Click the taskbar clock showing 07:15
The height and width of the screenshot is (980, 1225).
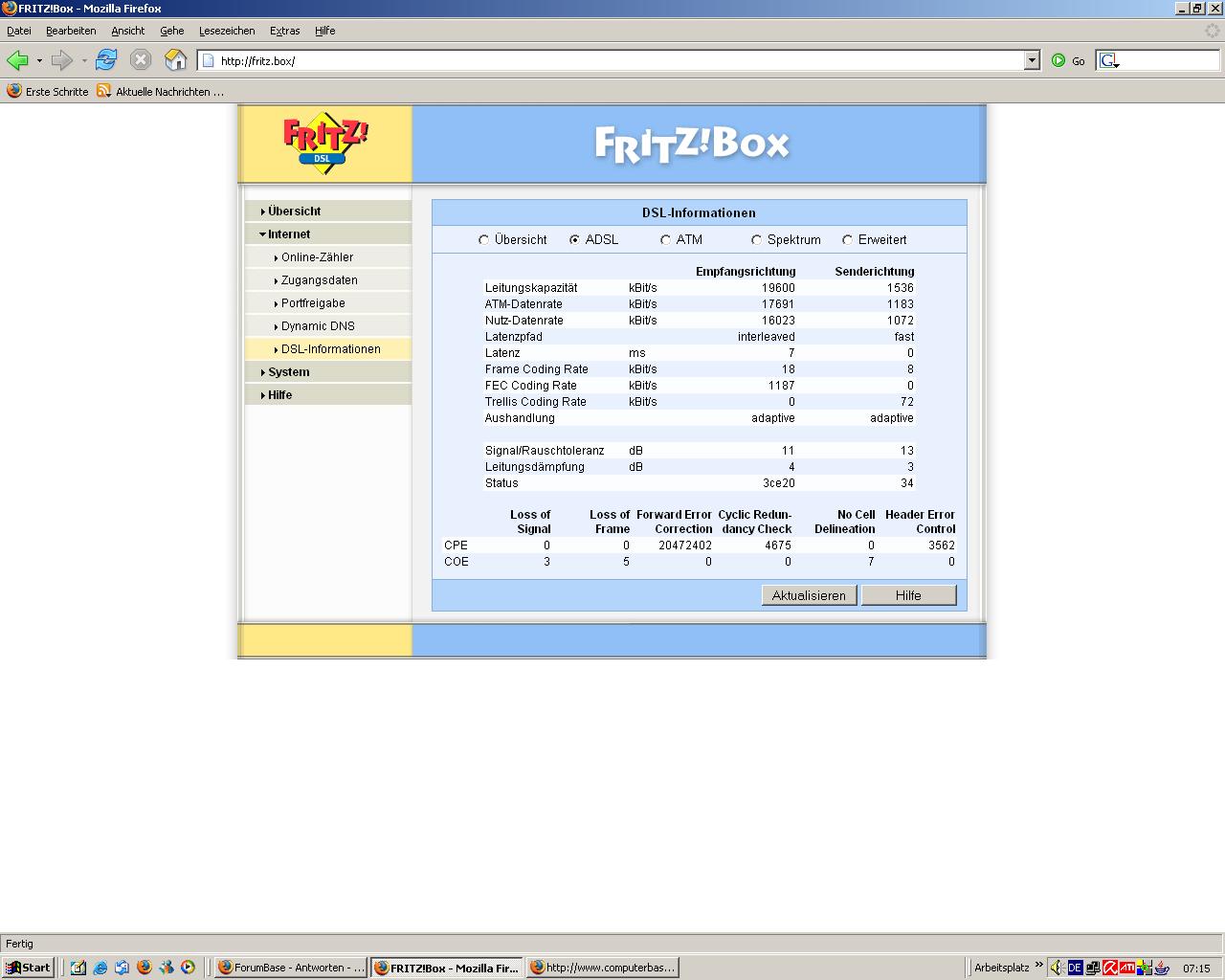pyautogui.click(x=1196, y=969)
